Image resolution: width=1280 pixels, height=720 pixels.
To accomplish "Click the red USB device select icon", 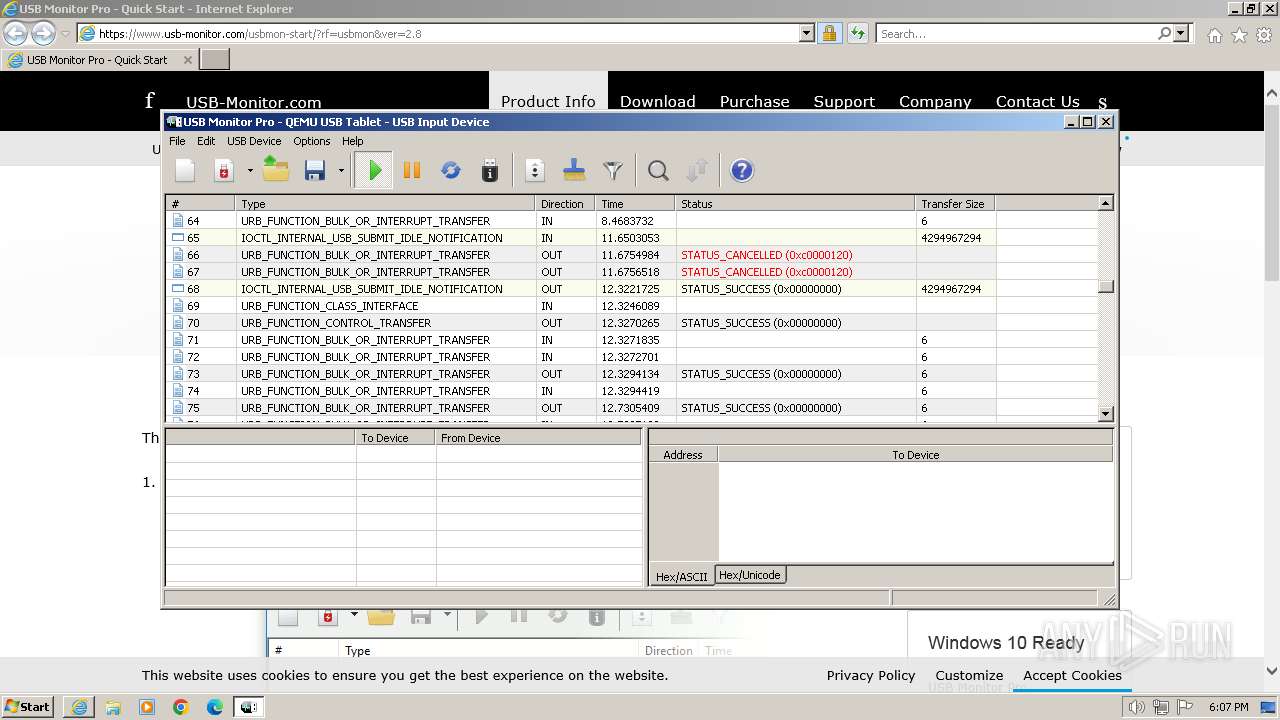I will pos(224,171).
